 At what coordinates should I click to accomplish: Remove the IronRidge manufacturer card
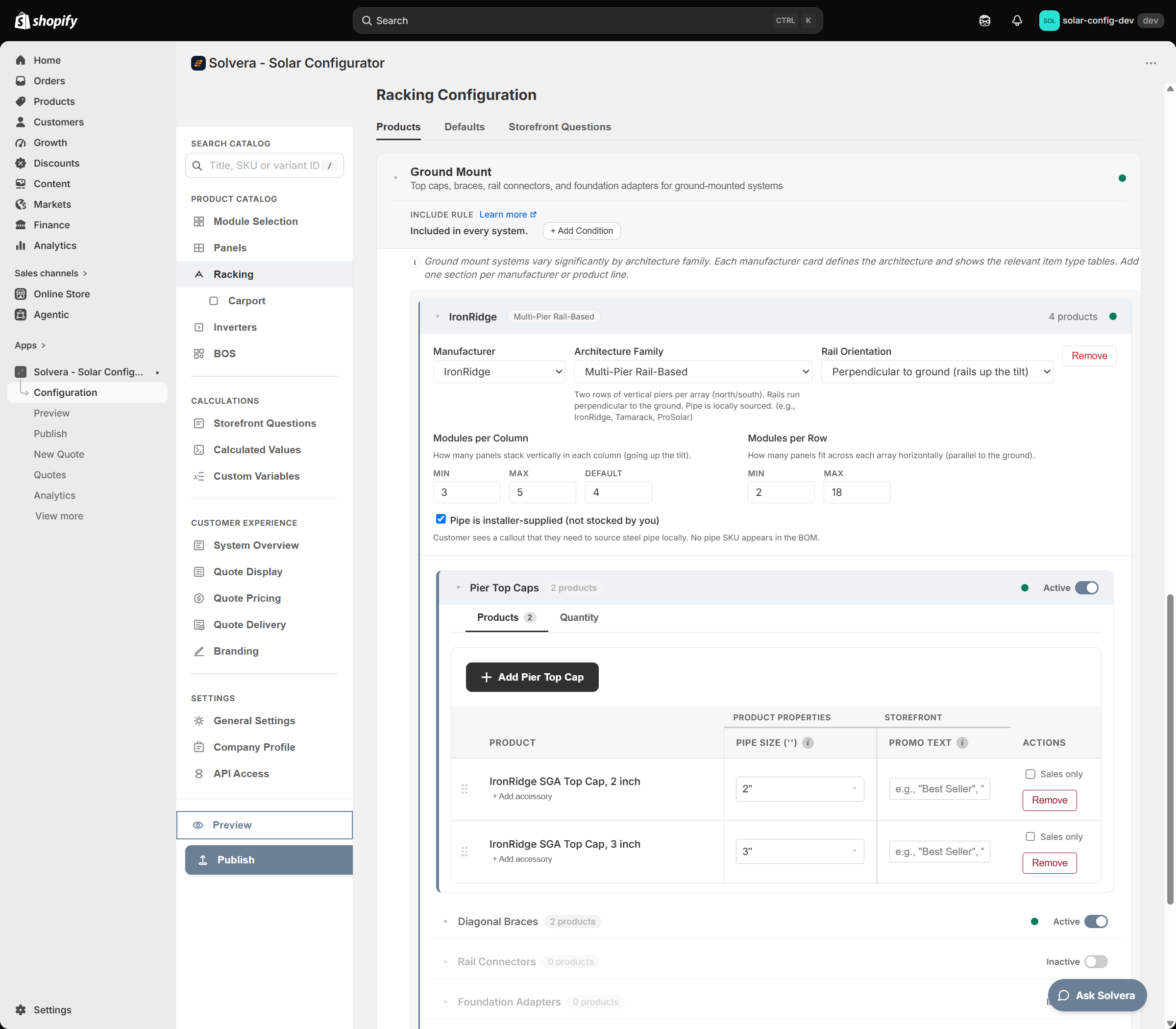click(1089, 355)
